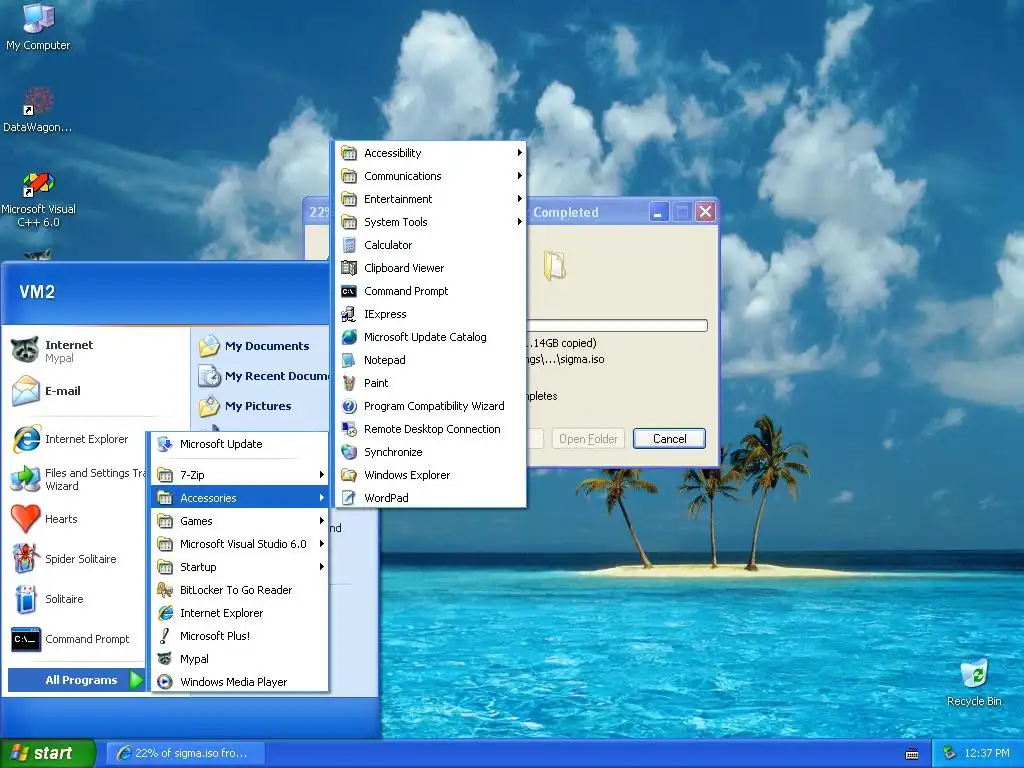Expand Startup program group
Viewport: 1024px width, 768px height.
(x=239, y=567)
